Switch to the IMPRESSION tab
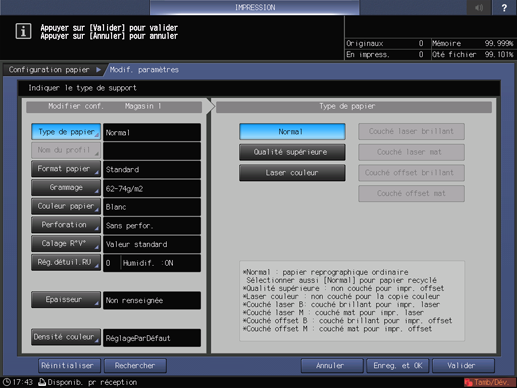 255,7
